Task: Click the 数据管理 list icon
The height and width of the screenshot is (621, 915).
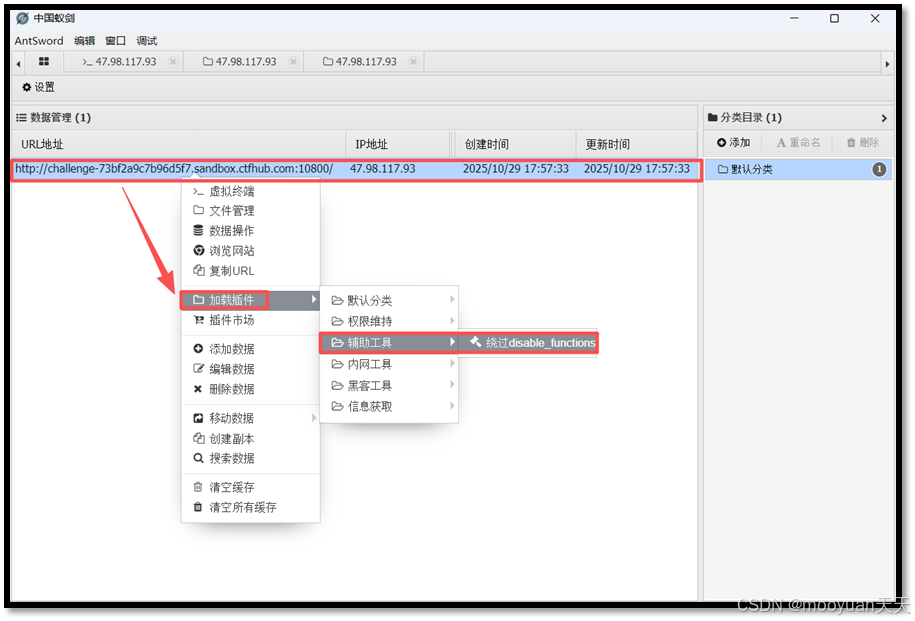Action: tap(21, 118)
